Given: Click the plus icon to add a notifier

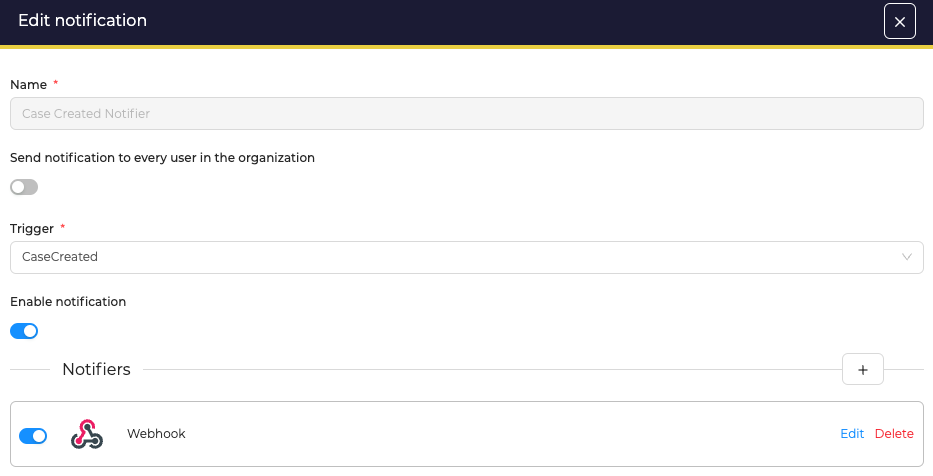Looking at the screenshot, I should tap(862, 369).
